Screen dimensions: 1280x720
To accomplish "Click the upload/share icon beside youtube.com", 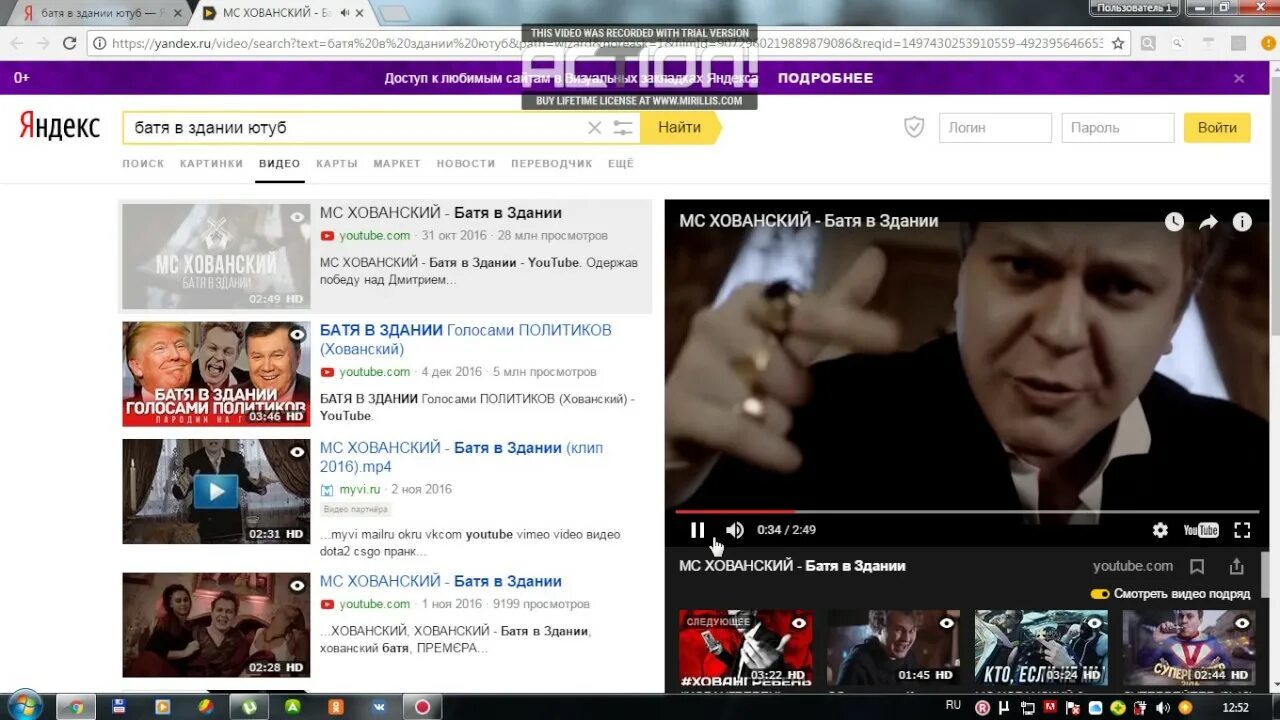I will coord(1237,566).
